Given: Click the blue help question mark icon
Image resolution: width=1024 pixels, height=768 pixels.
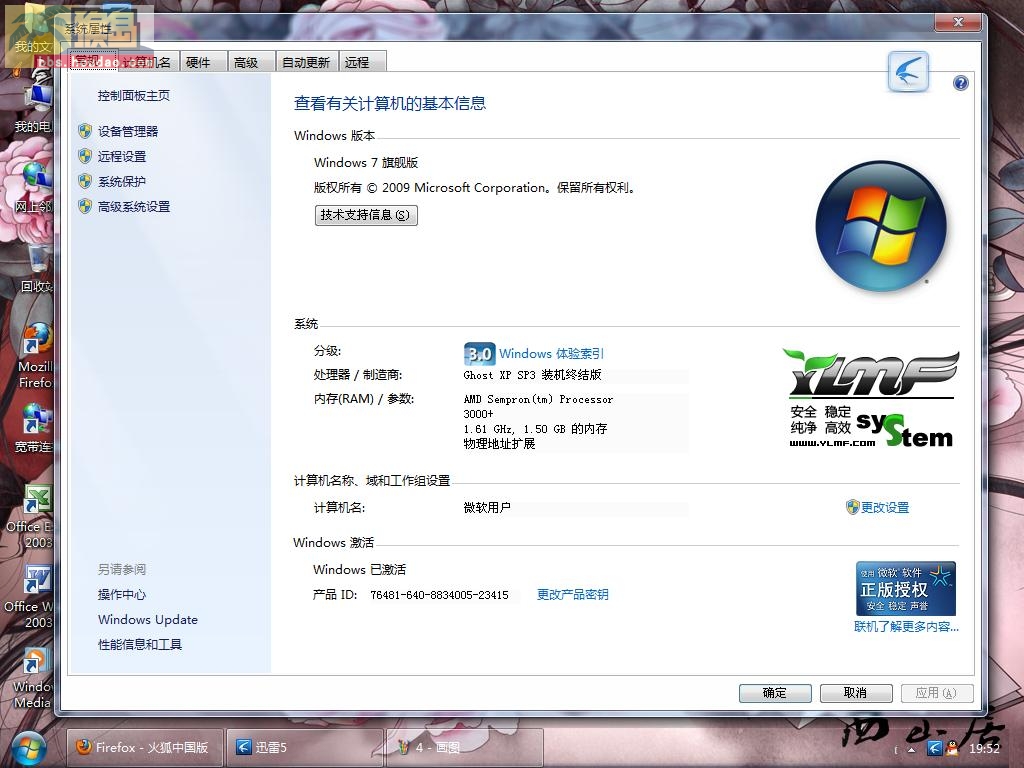Looking at the screenshot, I should pos(960,83).
